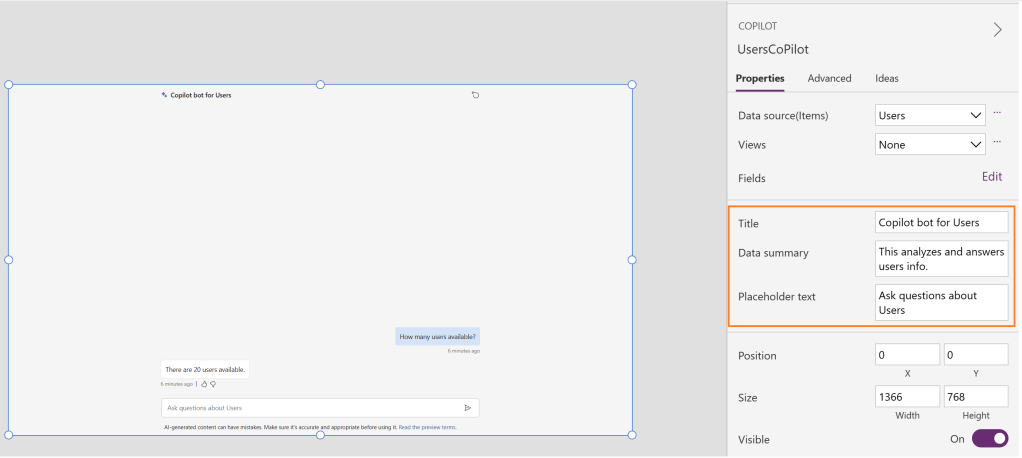
Task: Collapse the properties pane with the chevron
Action: click(997, 29)
